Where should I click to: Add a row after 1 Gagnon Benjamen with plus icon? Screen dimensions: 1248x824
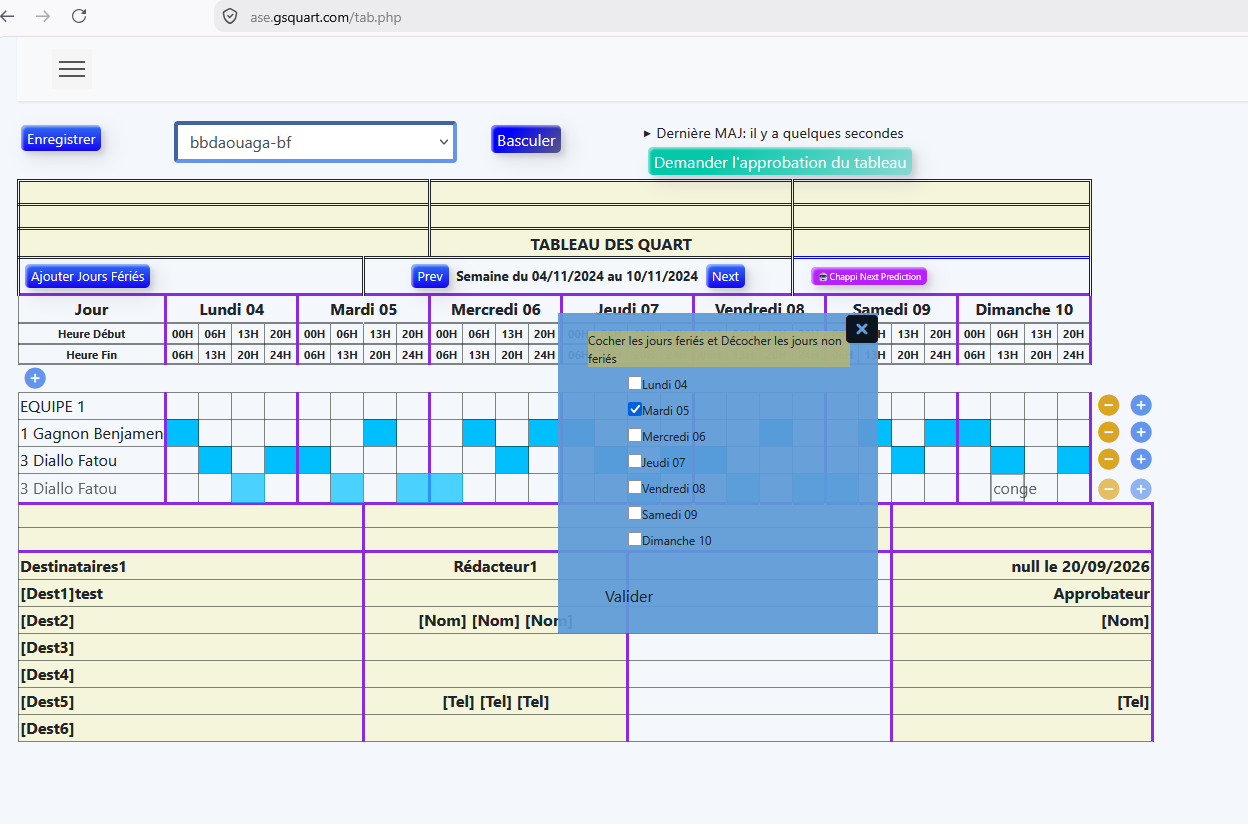pyautogui.click(x=1141, y=432)
